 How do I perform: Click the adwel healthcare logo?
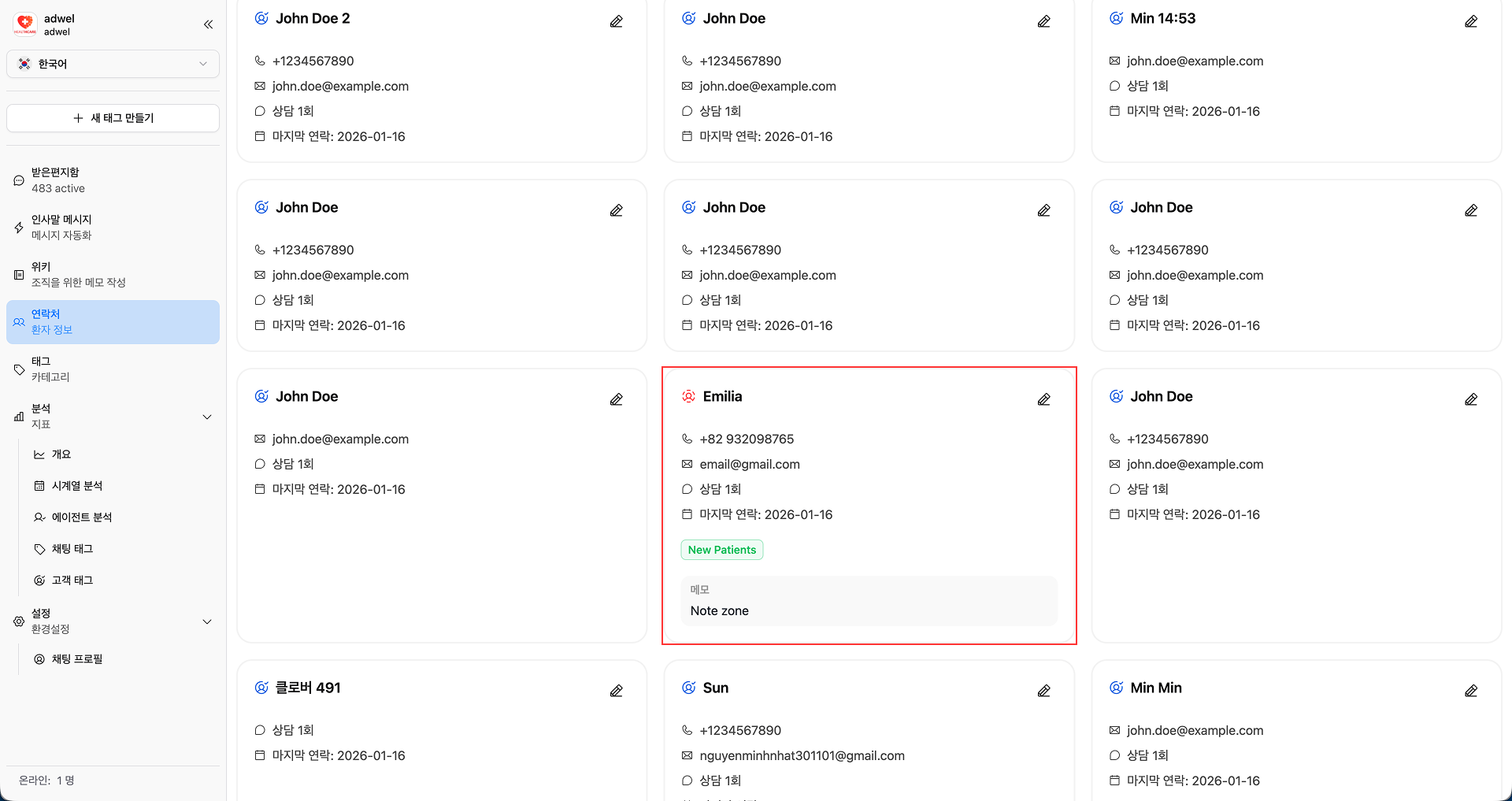click(25, 24)
